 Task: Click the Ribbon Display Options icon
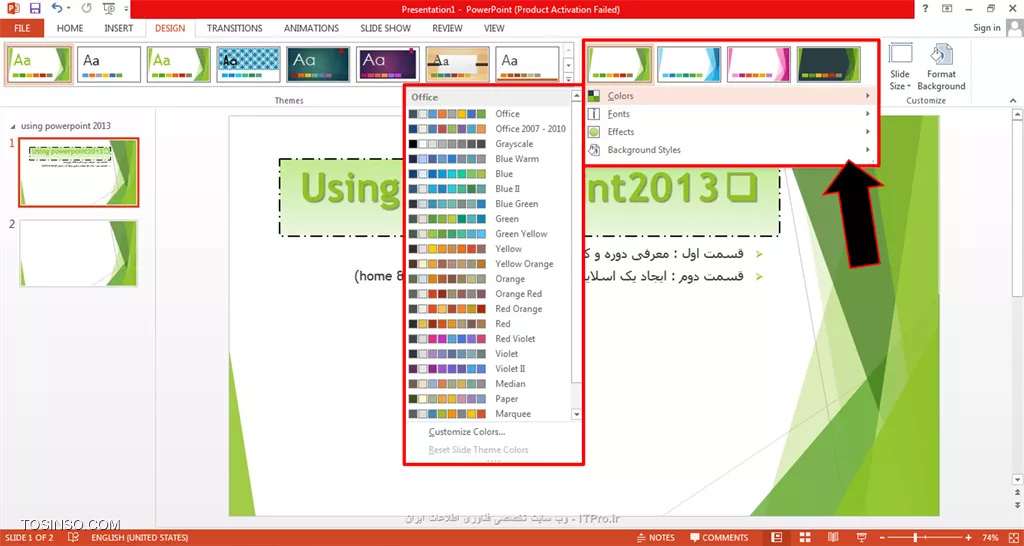pos(947,8)
